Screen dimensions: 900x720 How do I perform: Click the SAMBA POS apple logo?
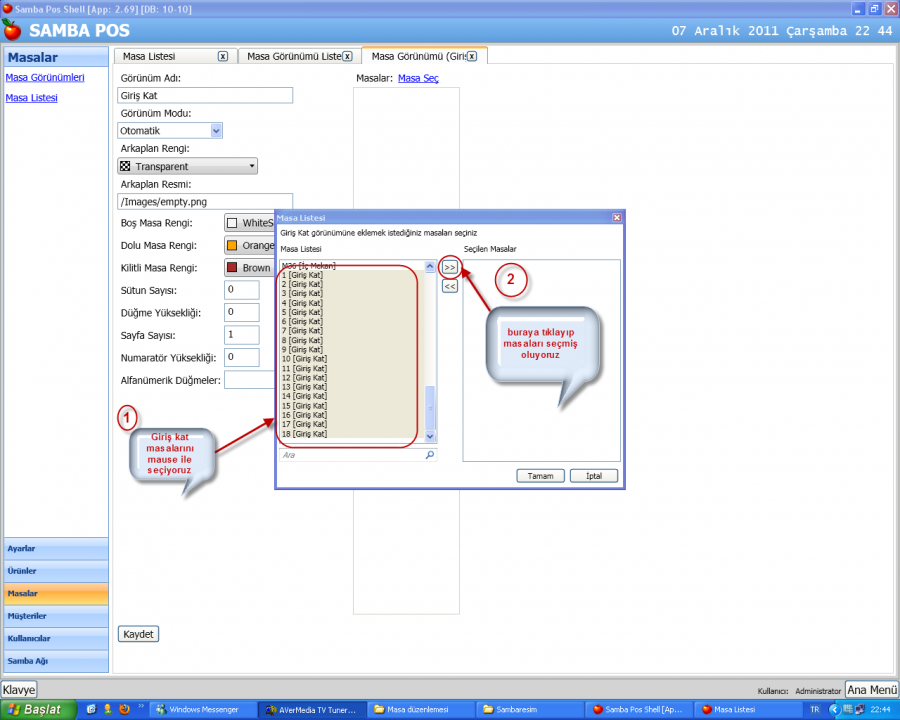[x=11, y=29]
